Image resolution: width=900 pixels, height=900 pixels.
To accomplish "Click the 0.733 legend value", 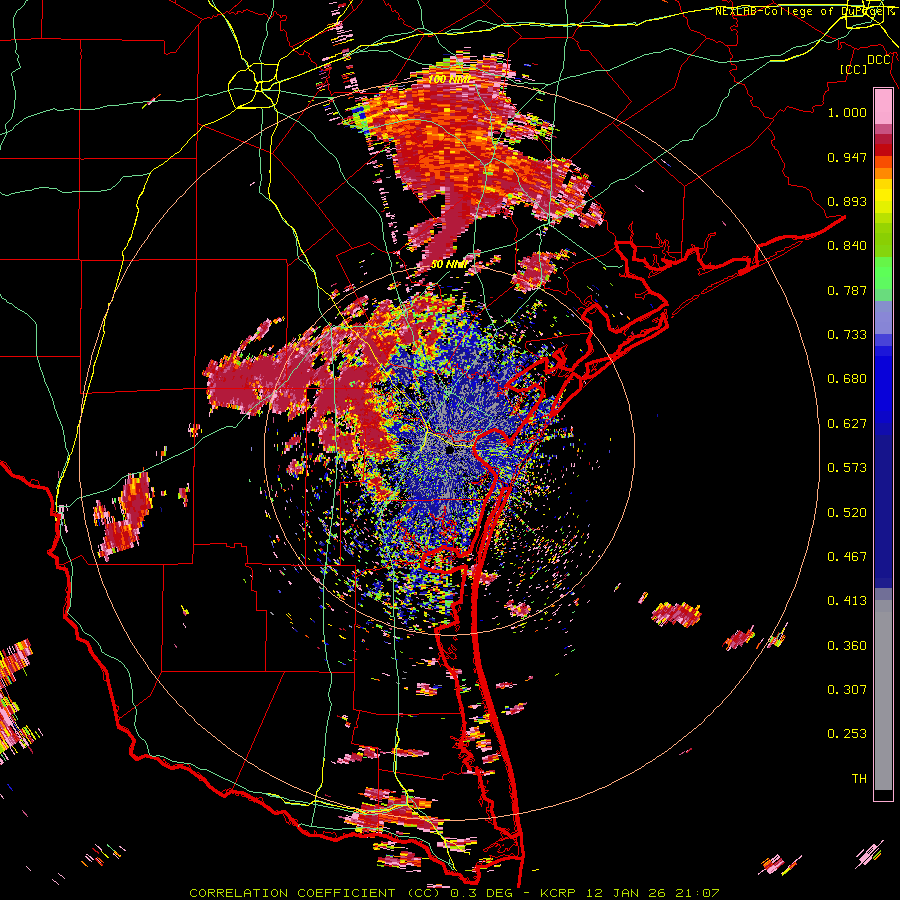I will click(847, 335).
